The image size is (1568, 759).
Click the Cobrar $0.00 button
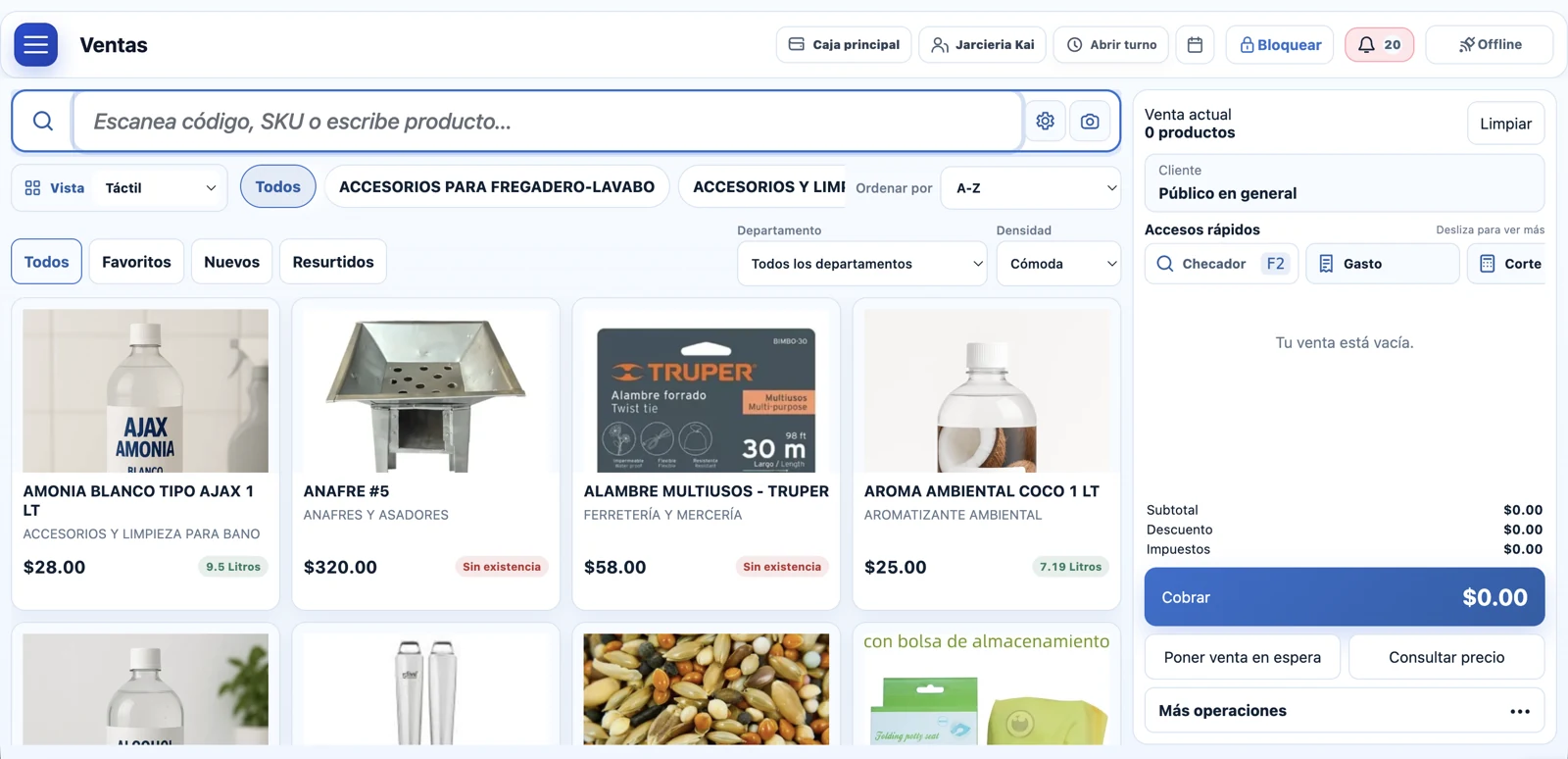click(x=1345, y=597)
